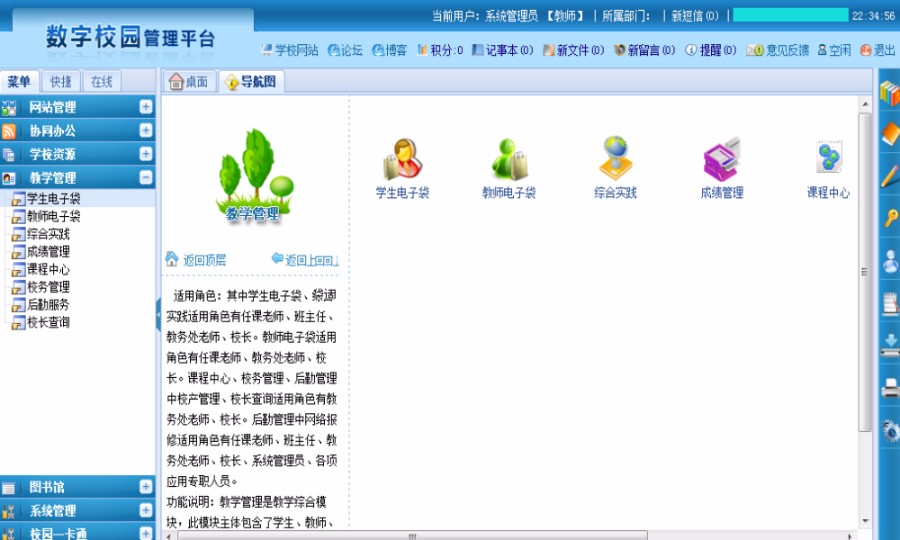The height and width of the screenshot is (540, 900).
Task: Open 新留言(0) messages
Action: point(645,50)
